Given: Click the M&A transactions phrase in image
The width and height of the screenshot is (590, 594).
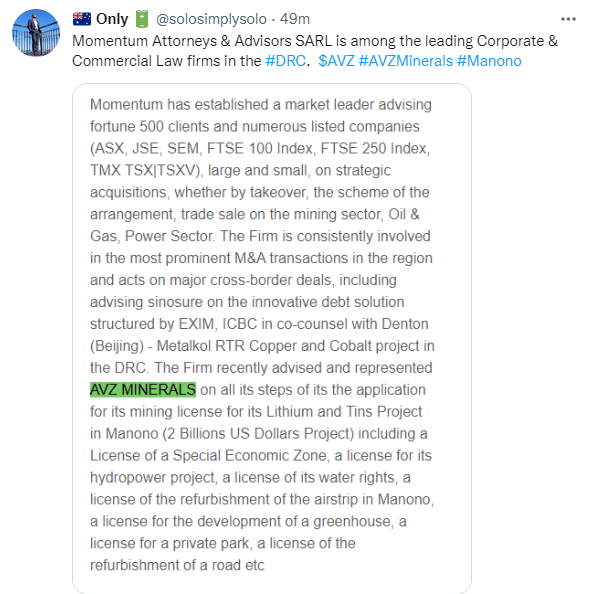Looking at the screenshot, I should click(x=291, y=258).
